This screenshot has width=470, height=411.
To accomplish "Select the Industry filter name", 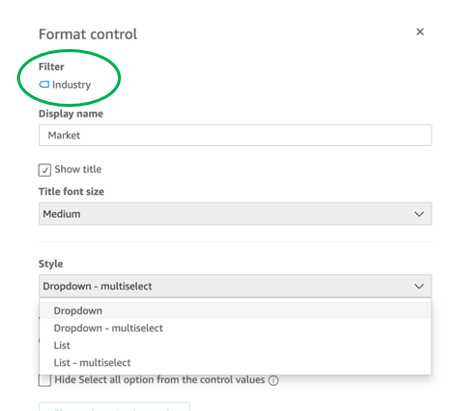I will (x=71, y=85).
